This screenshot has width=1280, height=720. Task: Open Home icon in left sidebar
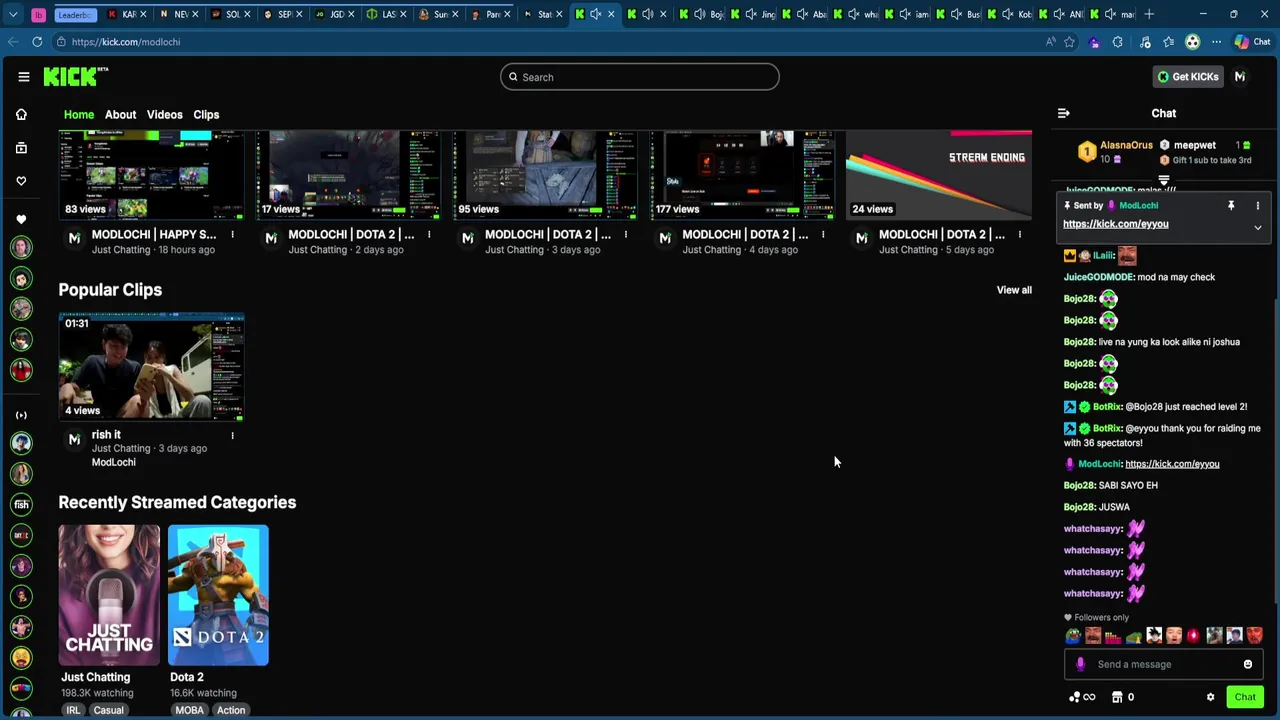21,115
